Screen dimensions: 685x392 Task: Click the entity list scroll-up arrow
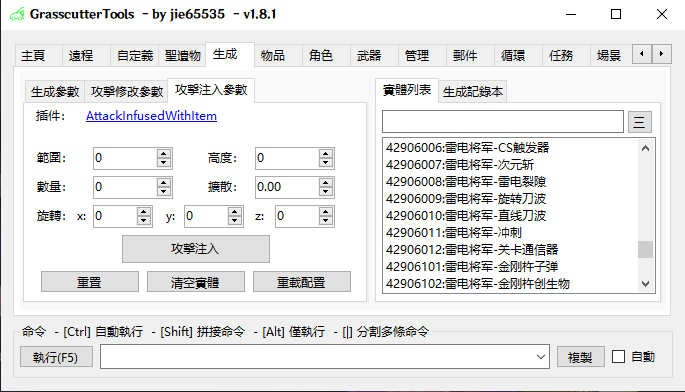645,148
